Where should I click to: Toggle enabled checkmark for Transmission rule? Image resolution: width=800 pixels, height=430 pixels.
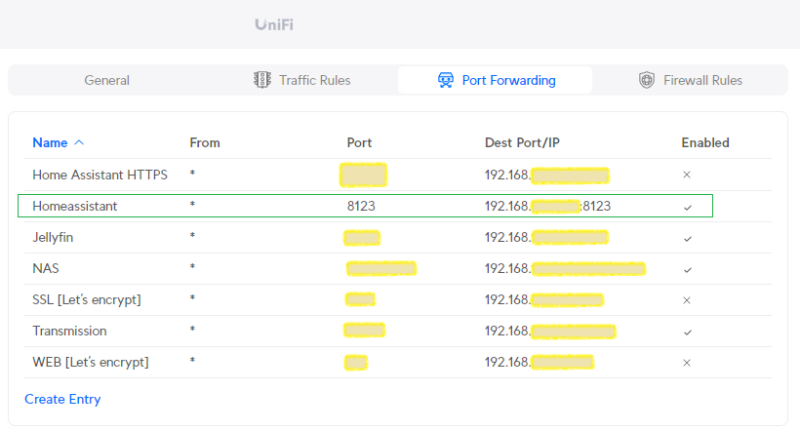point(688,333)
